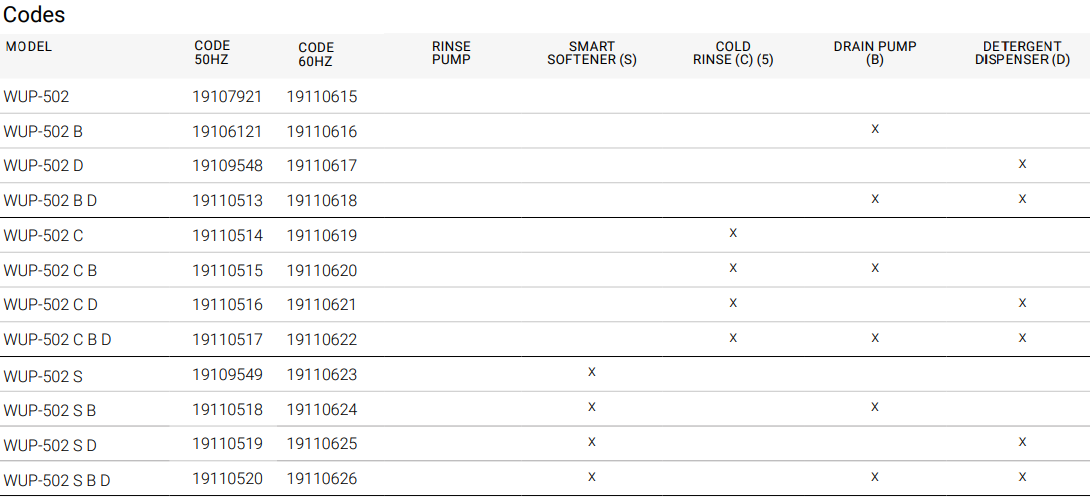Select the CODE 60HZ column header
The height and width of the screenshot is (502, 1090).
click(x=316, y=55)
